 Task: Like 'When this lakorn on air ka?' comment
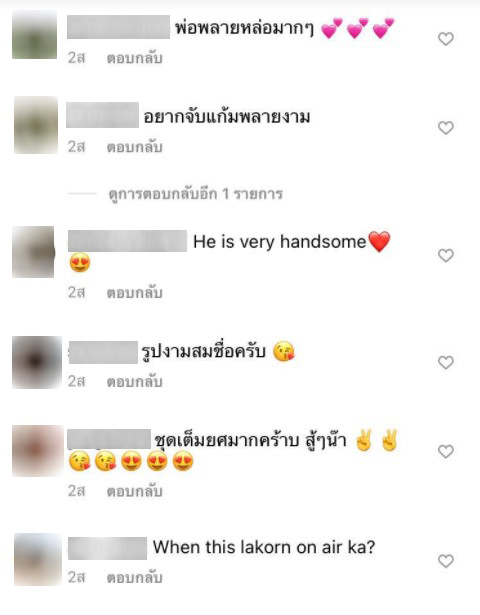coord(446,561)
